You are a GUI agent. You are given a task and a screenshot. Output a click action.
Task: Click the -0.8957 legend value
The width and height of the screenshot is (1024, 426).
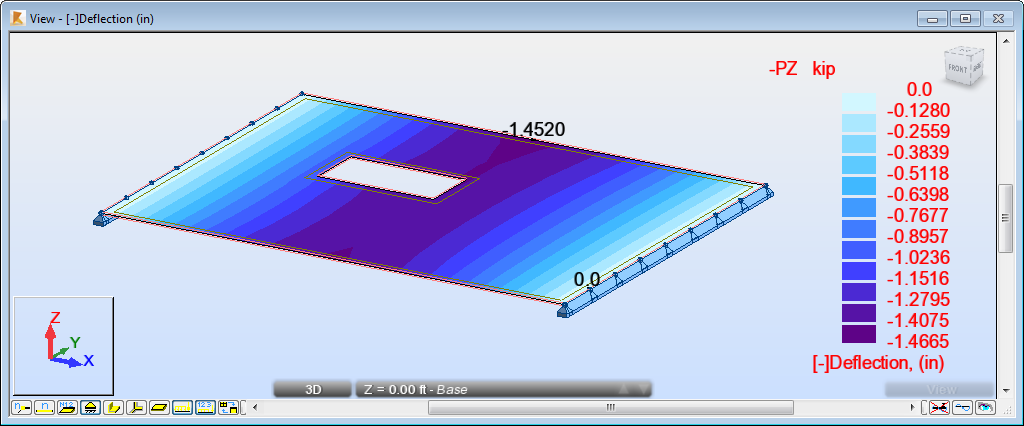(918, 236)
